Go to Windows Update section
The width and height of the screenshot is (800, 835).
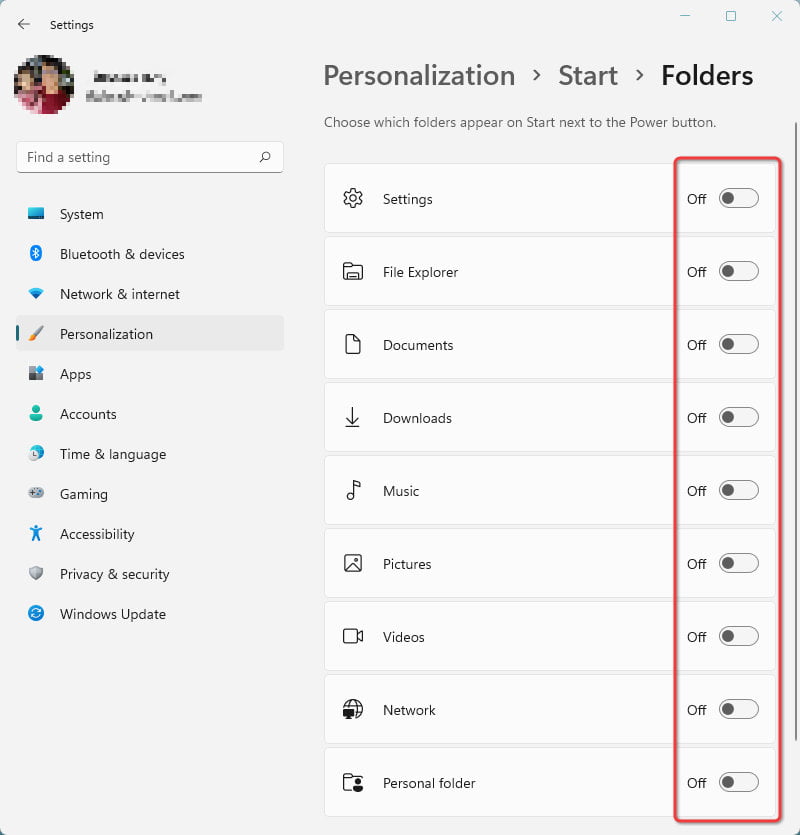click(150, 613)
